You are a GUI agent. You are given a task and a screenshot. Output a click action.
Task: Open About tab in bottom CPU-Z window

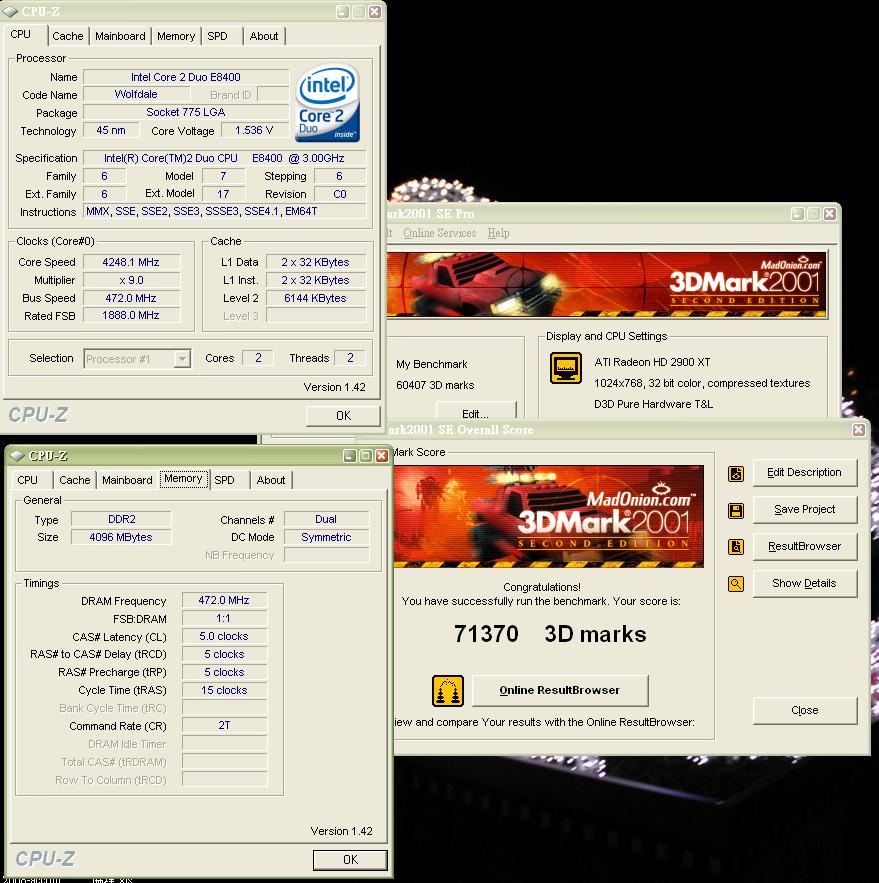pyautogui.click(x=270, y=480)
